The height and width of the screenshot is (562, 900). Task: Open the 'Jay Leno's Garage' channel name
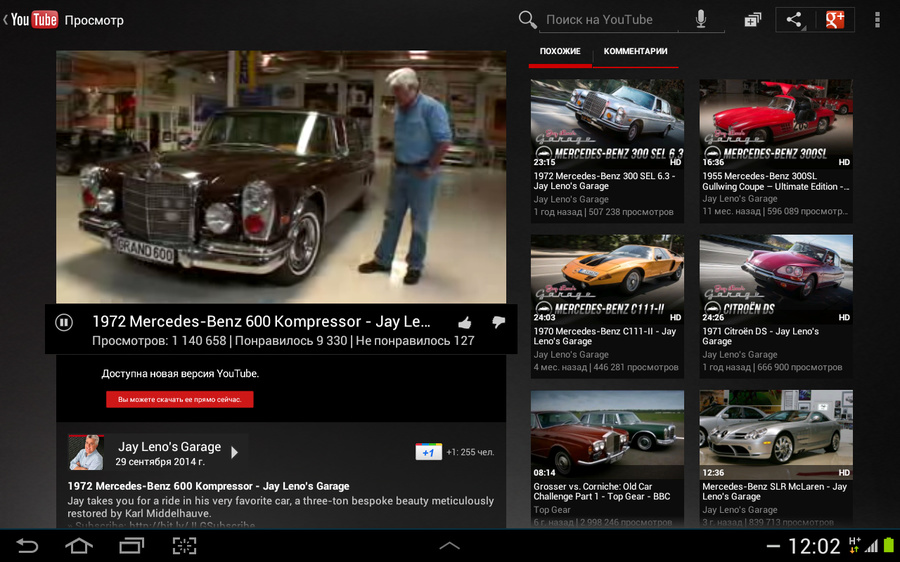169,447
